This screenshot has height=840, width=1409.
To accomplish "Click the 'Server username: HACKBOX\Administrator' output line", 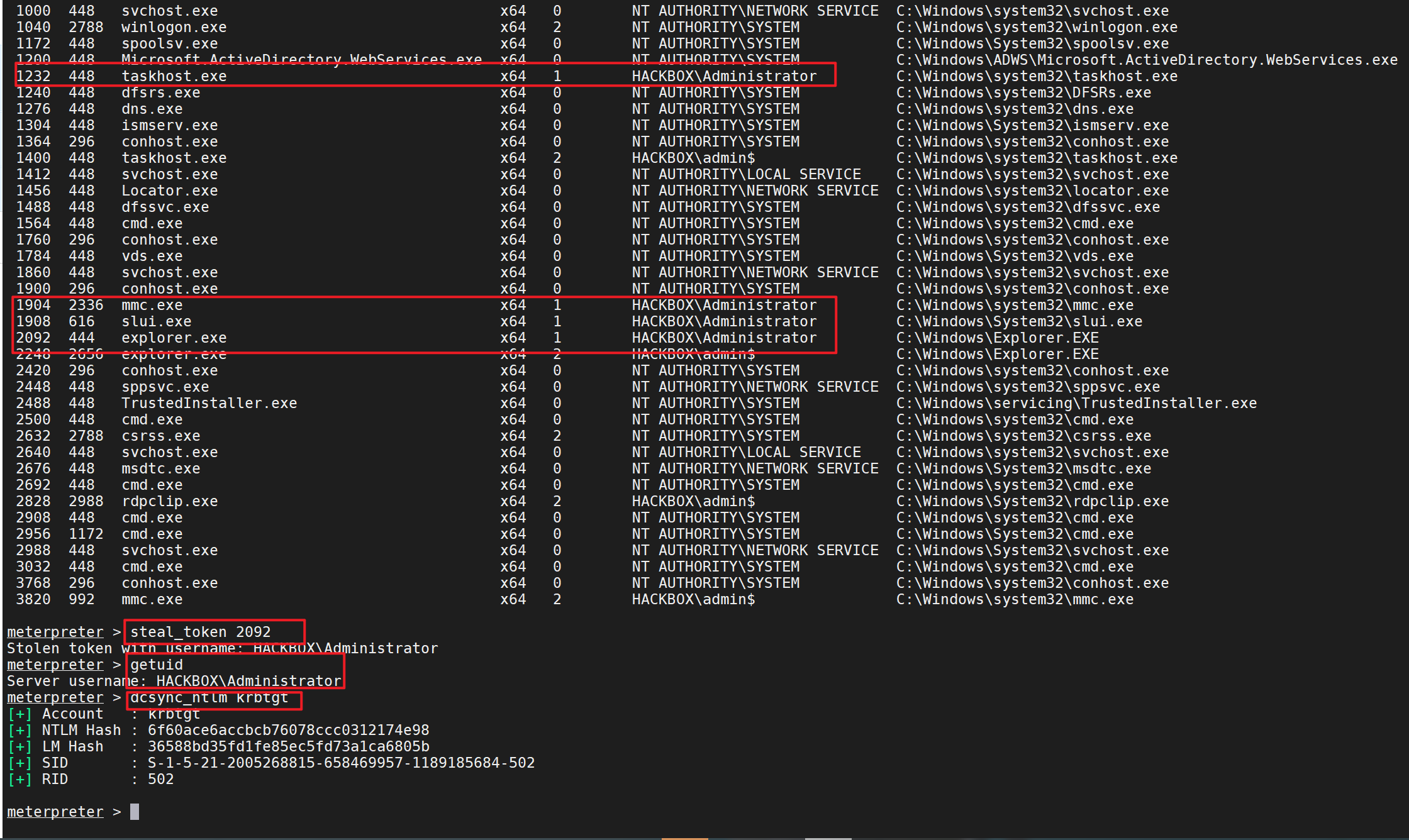I will 174,681.
